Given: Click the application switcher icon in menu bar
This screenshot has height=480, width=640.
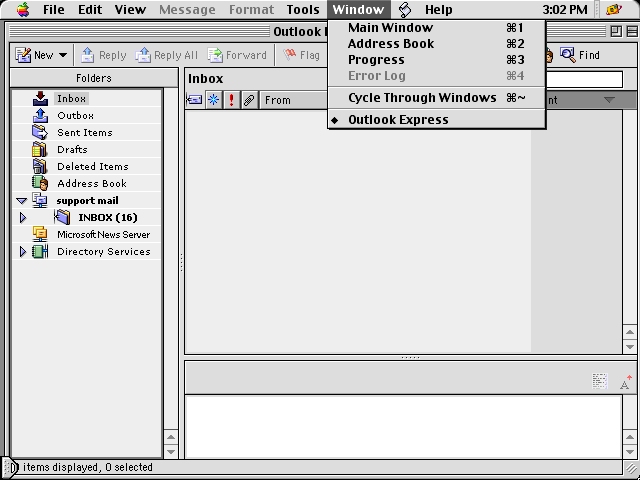Looking at the screenshot, I should click(614, 9).
